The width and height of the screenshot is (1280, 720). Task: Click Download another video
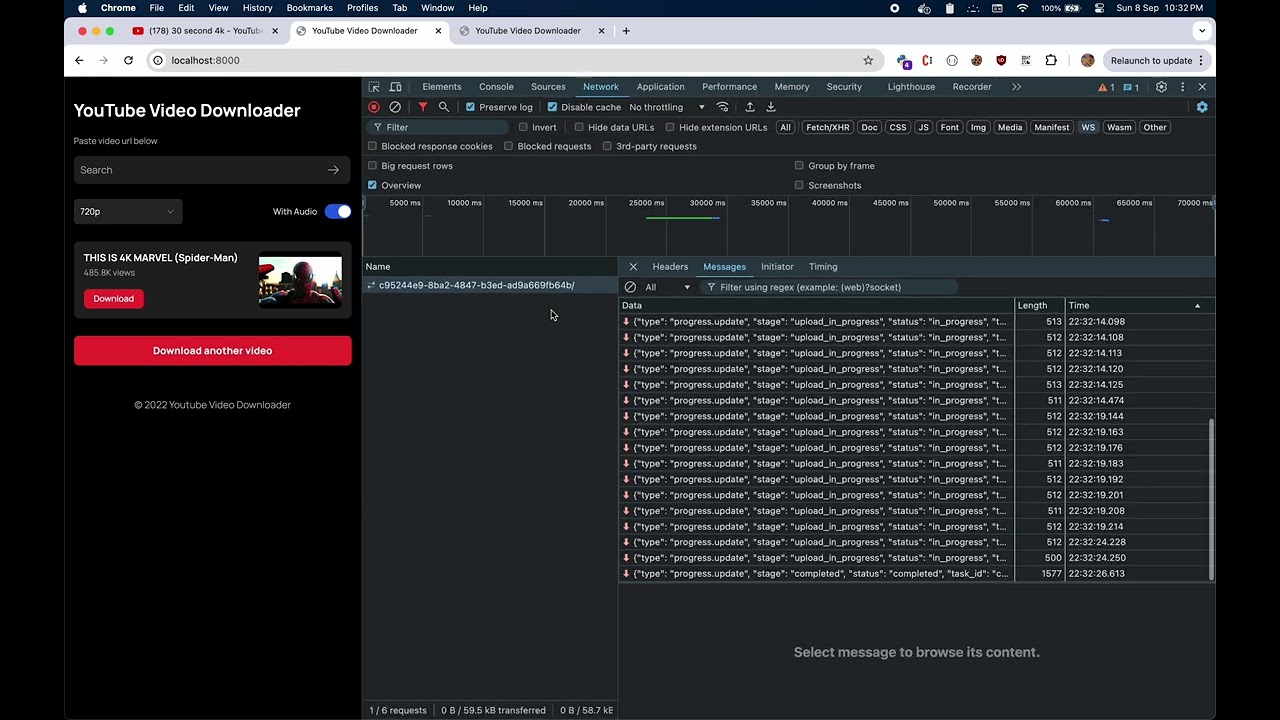click(212, 351)
